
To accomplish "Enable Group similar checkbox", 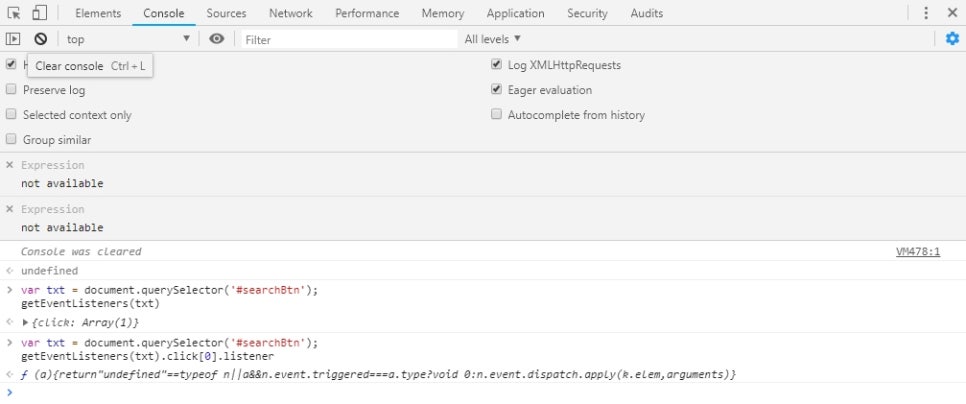I will [x=10, y=140].
